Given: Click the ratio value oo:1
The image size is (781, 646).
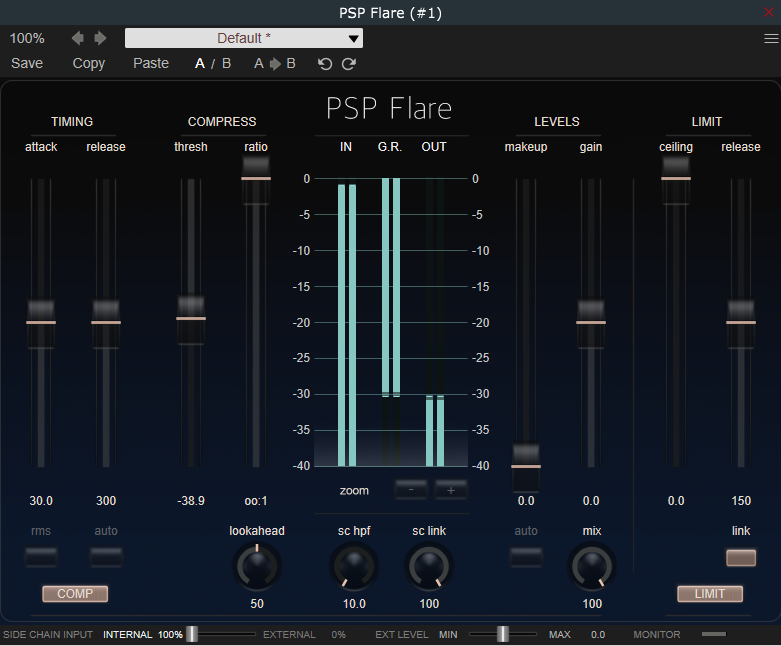Looking at the screenshot, I should click(256, 501).
